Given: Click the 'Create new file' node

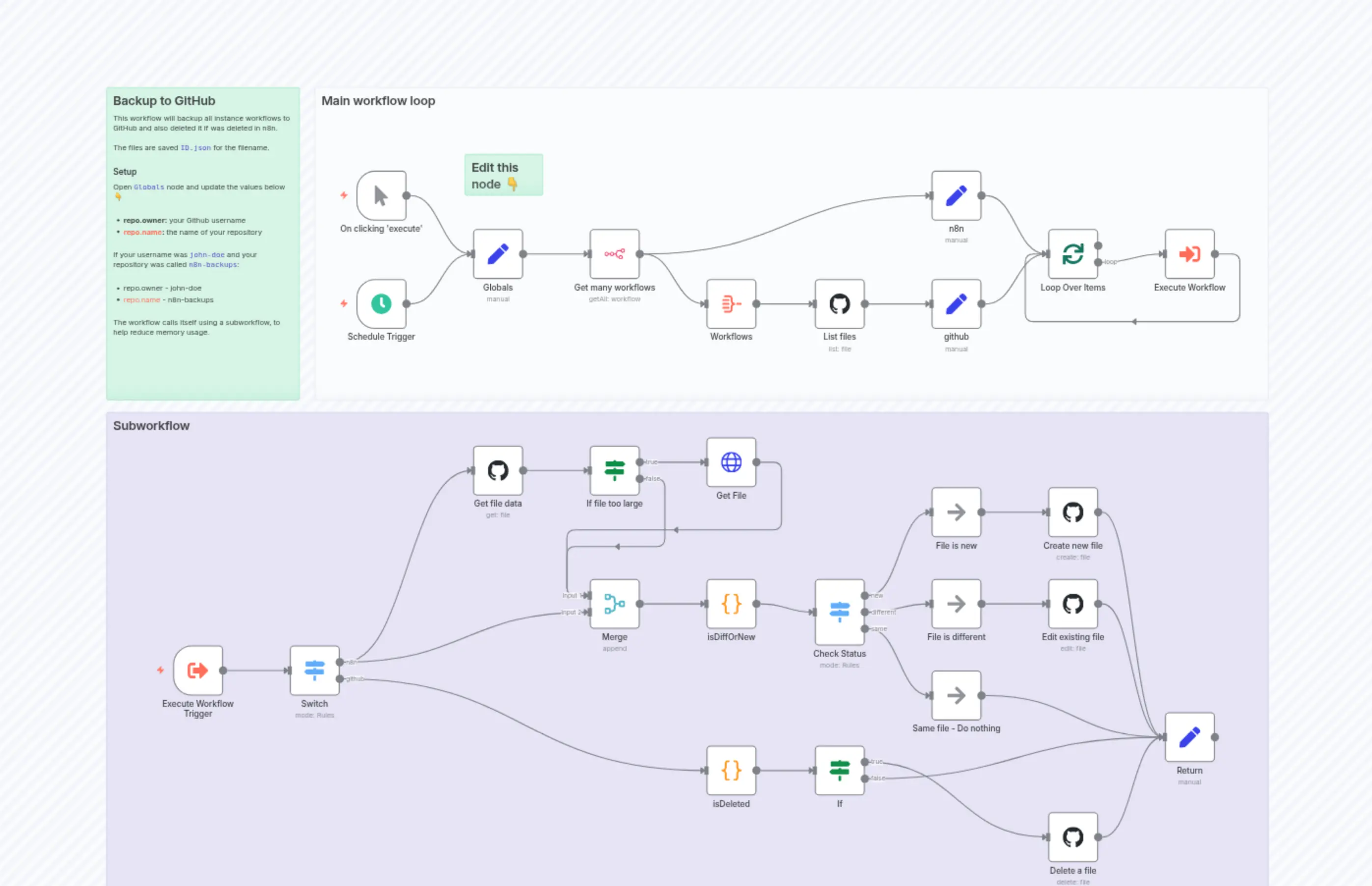Looking at the screenshot, I should coord(1072,512).
